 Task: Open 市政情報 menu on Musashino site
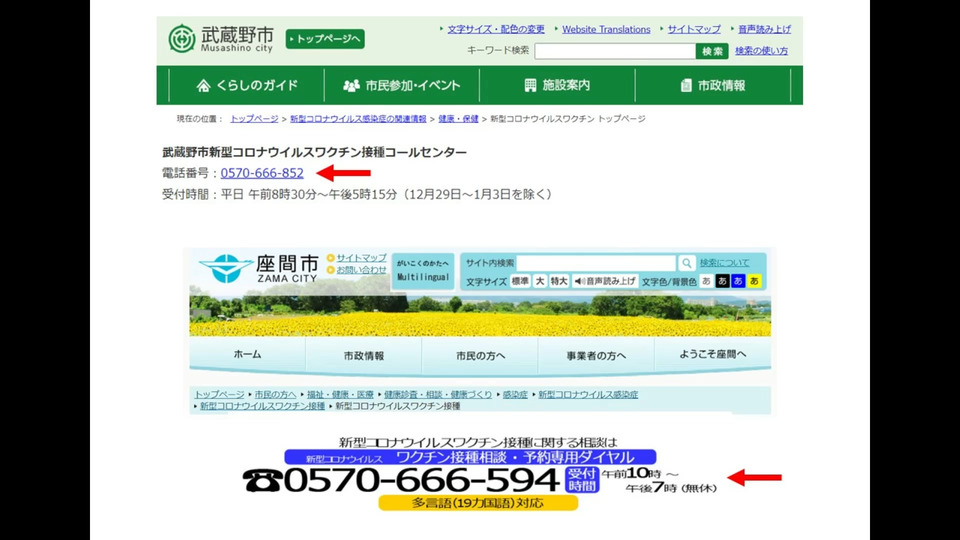click(x=713, y=85)
